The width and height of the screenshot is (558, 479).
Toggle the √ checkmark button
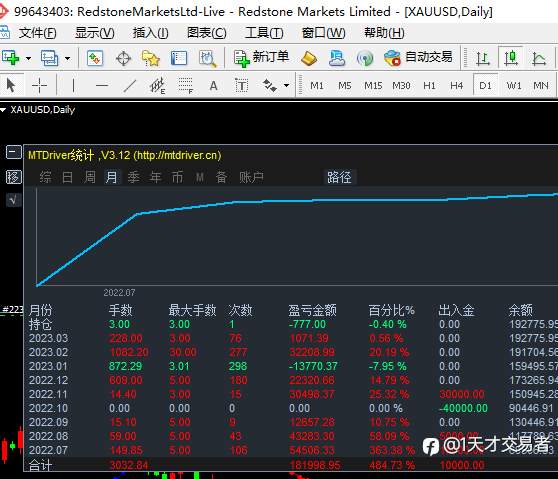(x=14, y=200)
